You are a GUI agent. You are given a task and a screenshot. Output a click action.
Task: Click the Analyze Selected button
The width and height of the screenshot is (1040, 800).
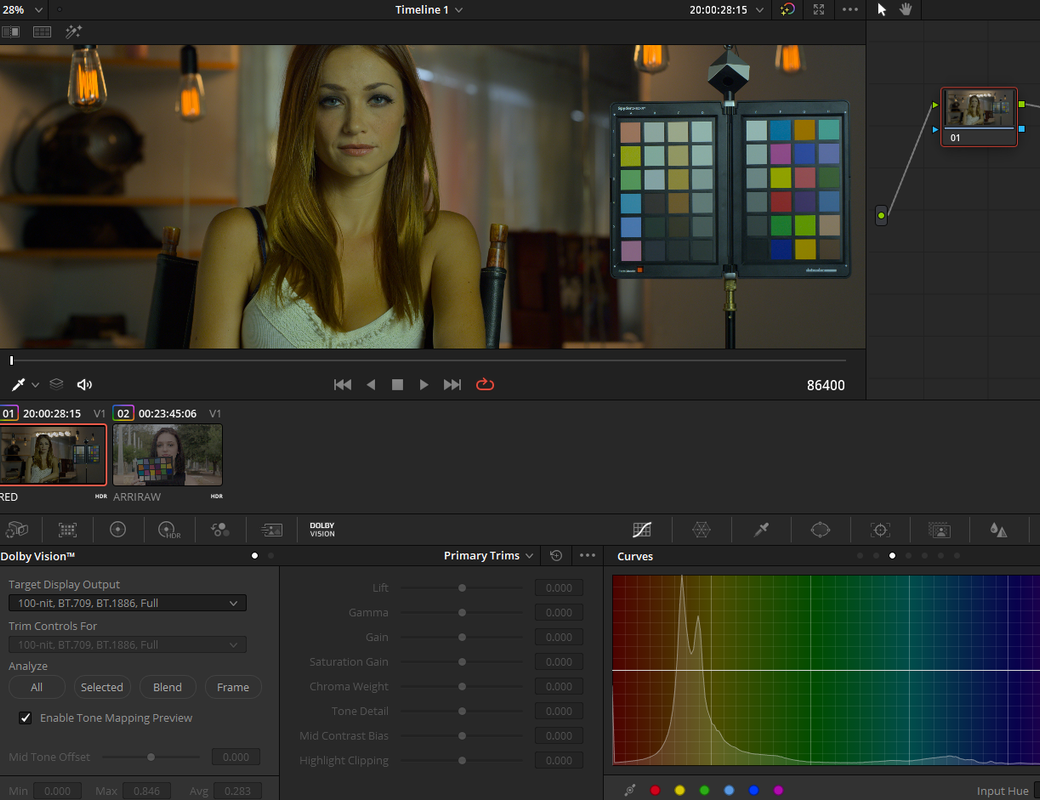tap(101, 687)
